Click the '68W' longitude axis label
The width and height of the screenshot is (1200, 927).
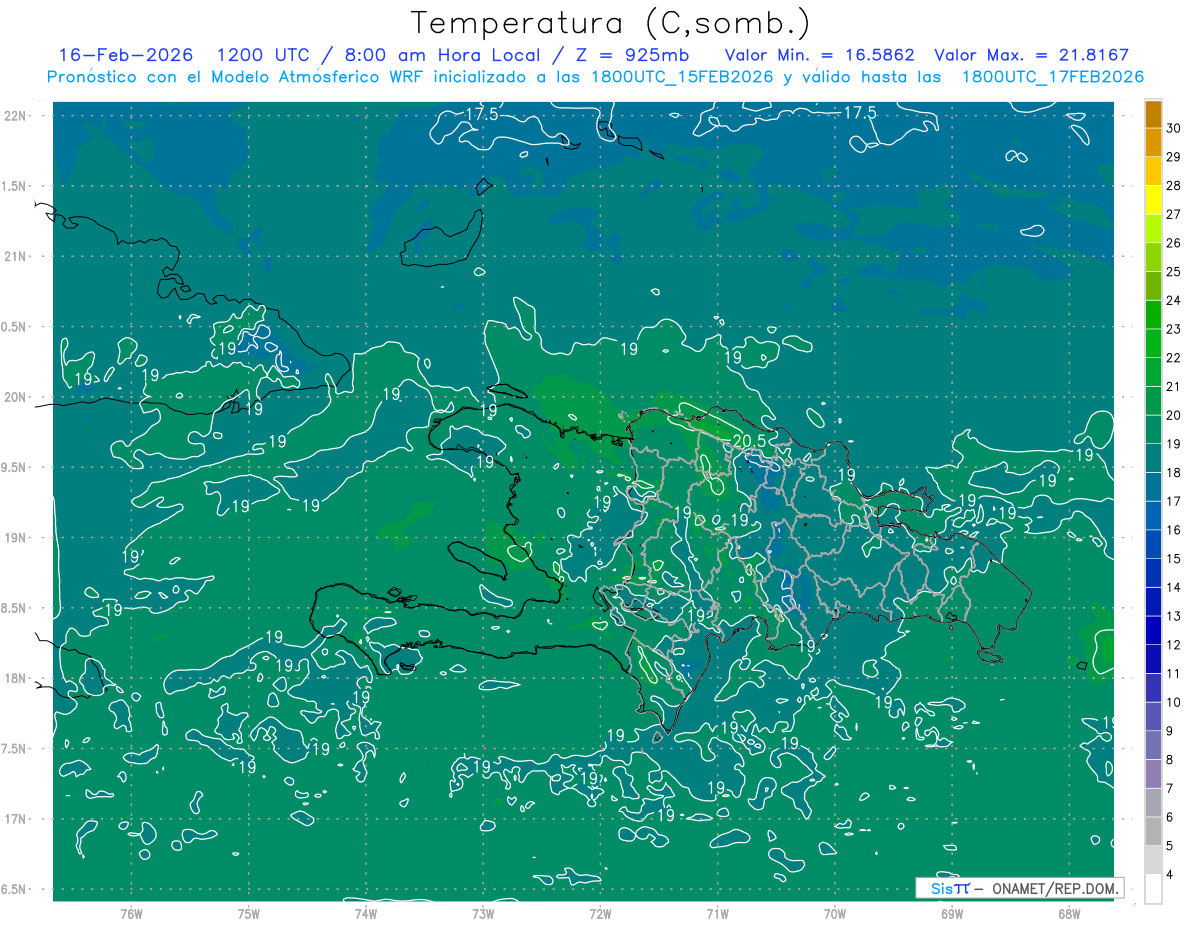click(1069, 913)
